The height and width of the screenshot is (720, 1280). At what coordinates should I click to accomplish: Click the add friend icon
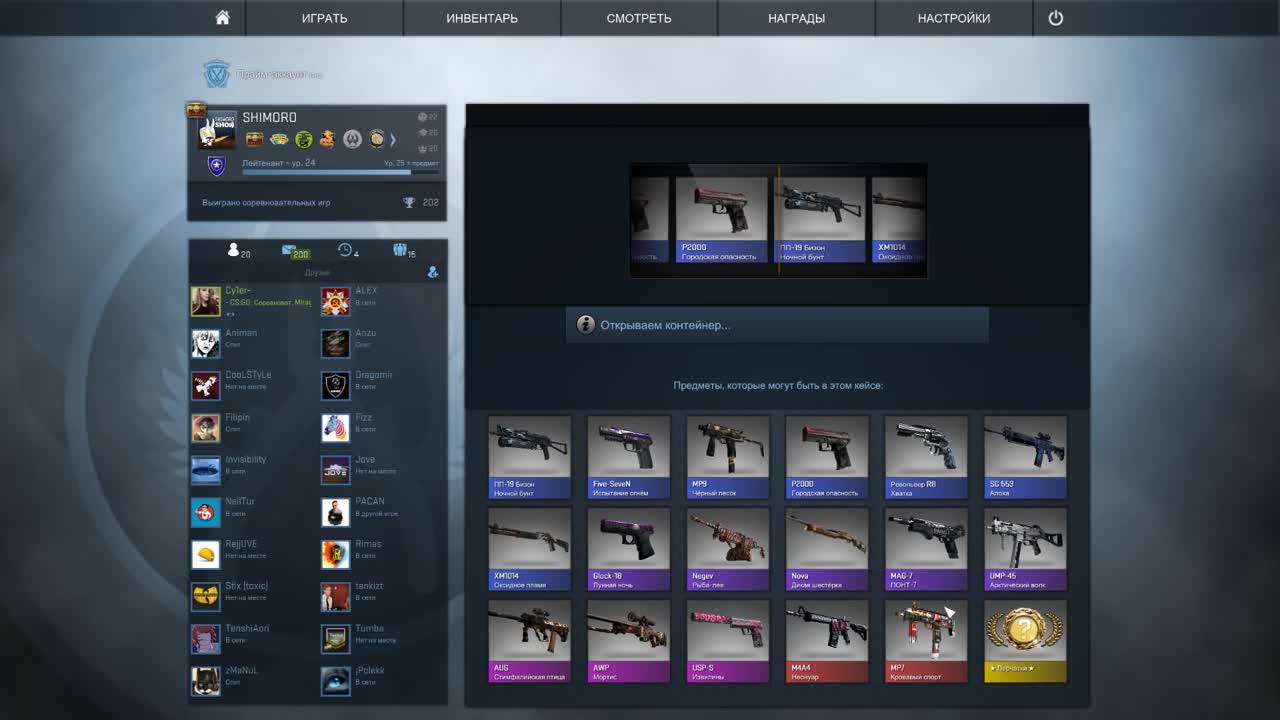click(x=433, y=271)
